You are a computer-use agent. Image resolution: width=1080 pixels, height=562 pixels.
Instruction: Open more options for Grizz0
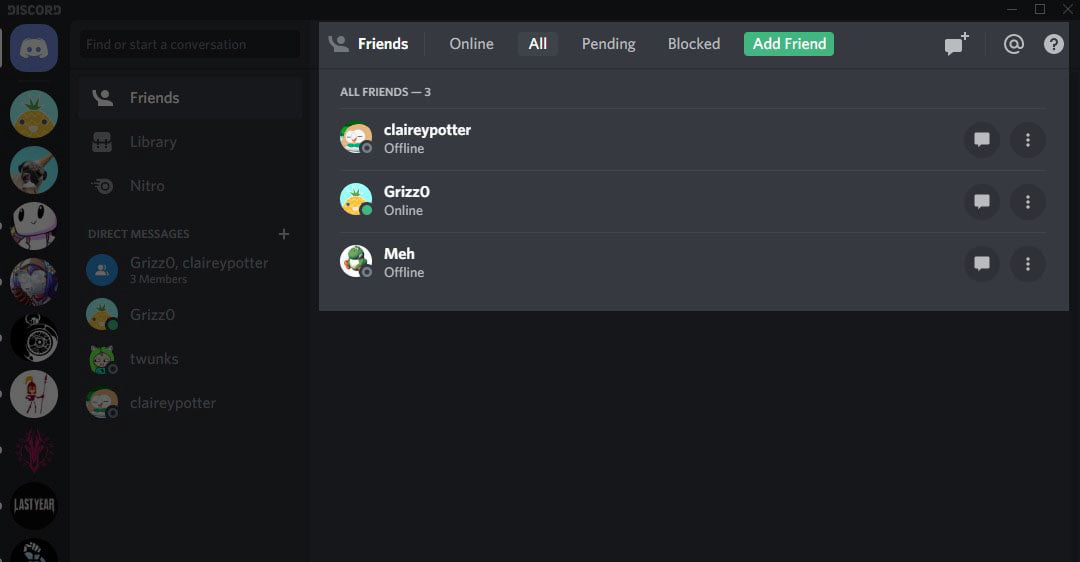(1028, 202)
